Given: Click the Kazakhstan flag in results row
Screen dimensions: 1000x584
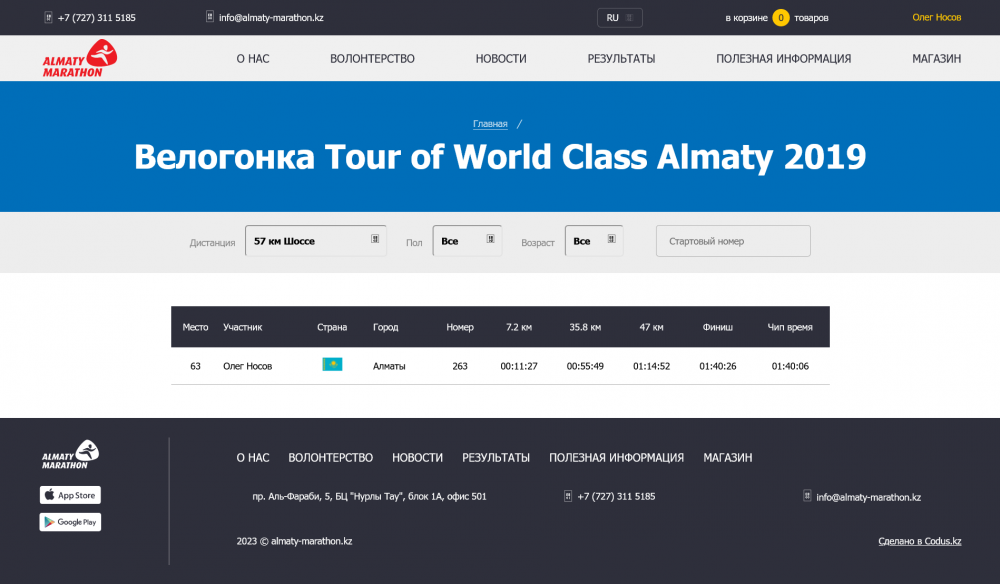Looking at the screenshot, I should pyautogui.click(x=332, y=365).
